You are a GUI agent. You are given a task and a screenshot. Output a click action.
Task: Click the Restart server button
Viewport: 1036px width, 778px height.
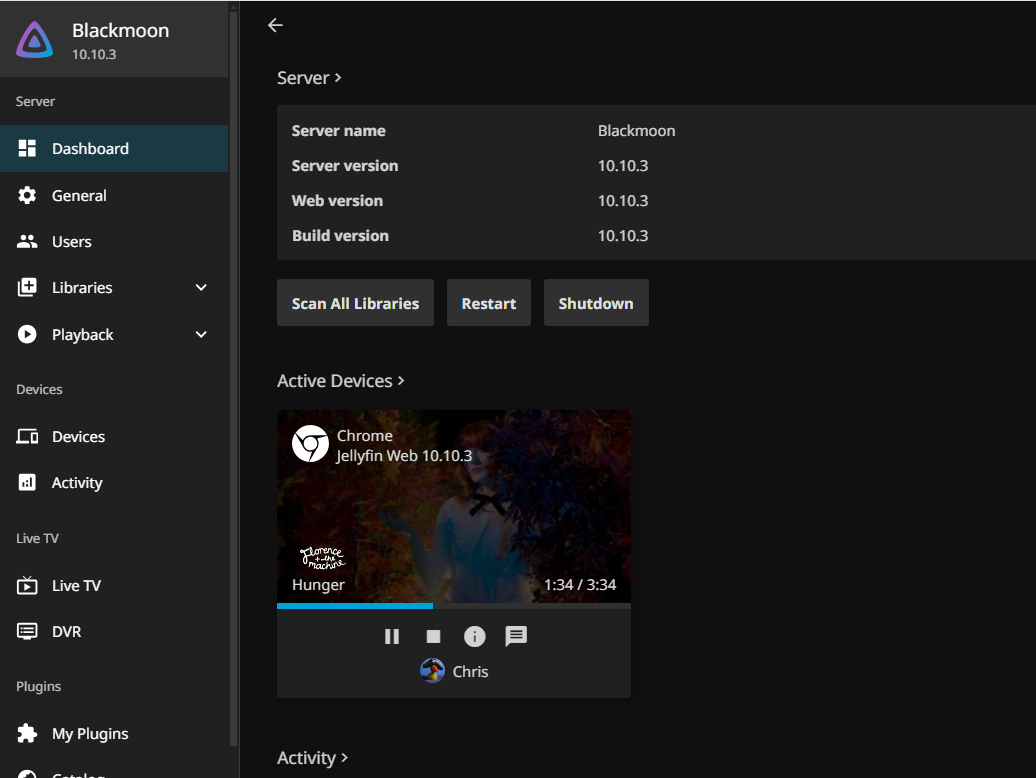click(488, 303)
